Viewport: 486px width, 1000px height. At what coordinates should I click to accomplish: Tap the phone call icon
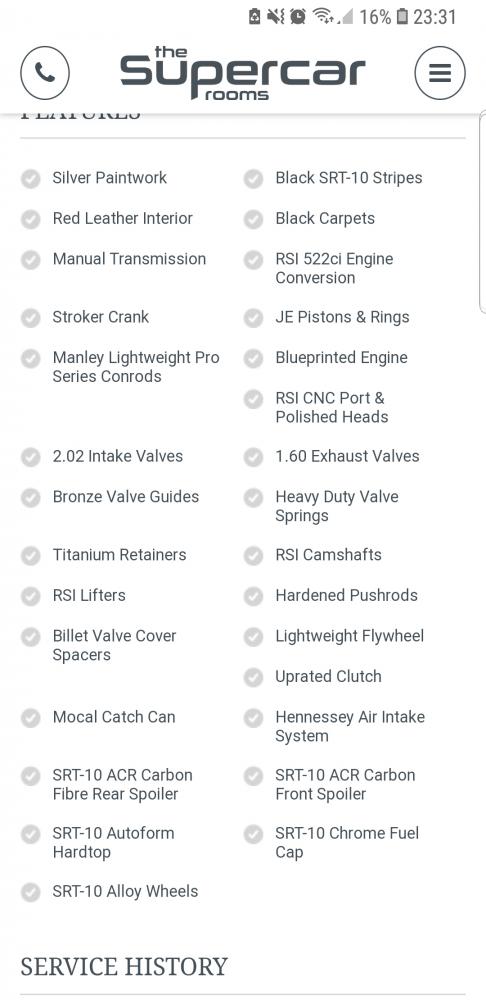pyautogui.click(x=45, y=74)
